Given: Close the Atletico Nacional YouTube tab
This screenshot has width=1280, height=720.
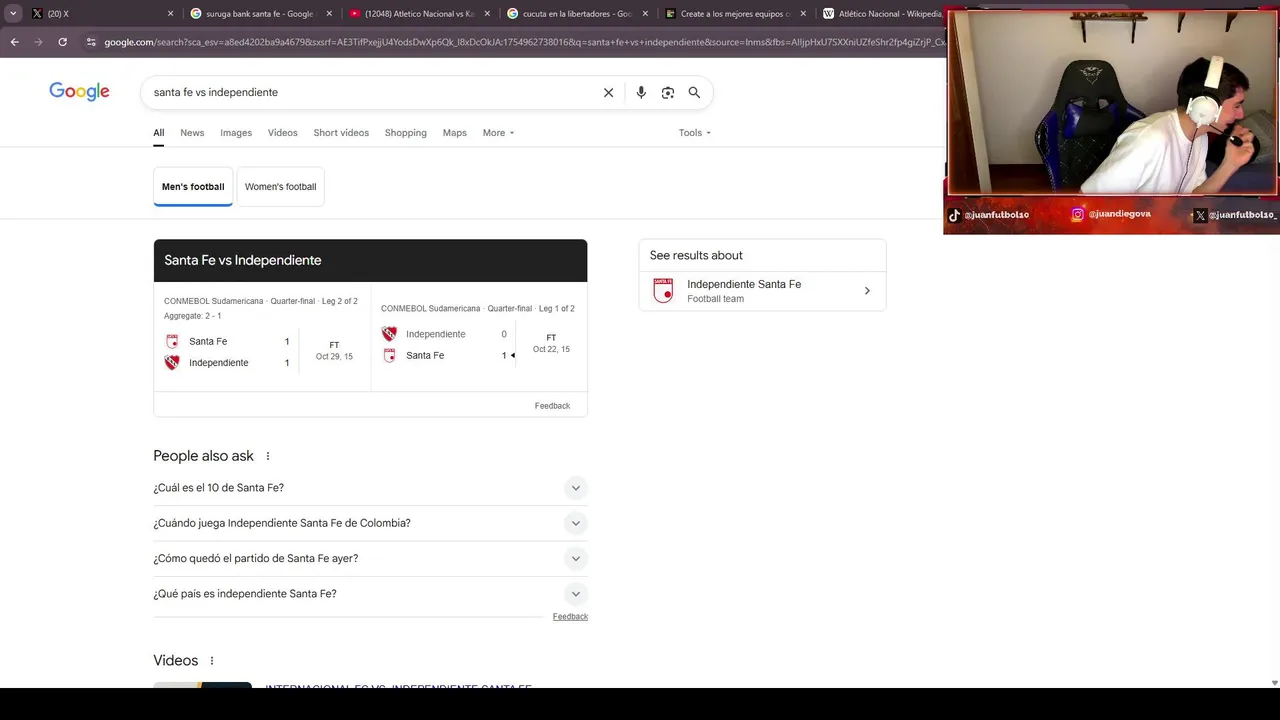Looking at the screenshot, I should coord(487,14).
